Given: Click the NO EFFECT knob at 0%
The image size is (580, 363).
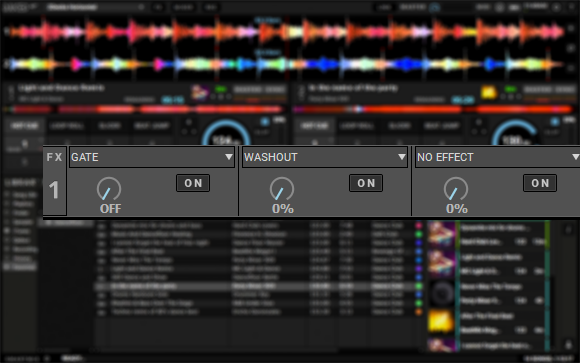Looking at the screenshot, I should click(456, 189).
